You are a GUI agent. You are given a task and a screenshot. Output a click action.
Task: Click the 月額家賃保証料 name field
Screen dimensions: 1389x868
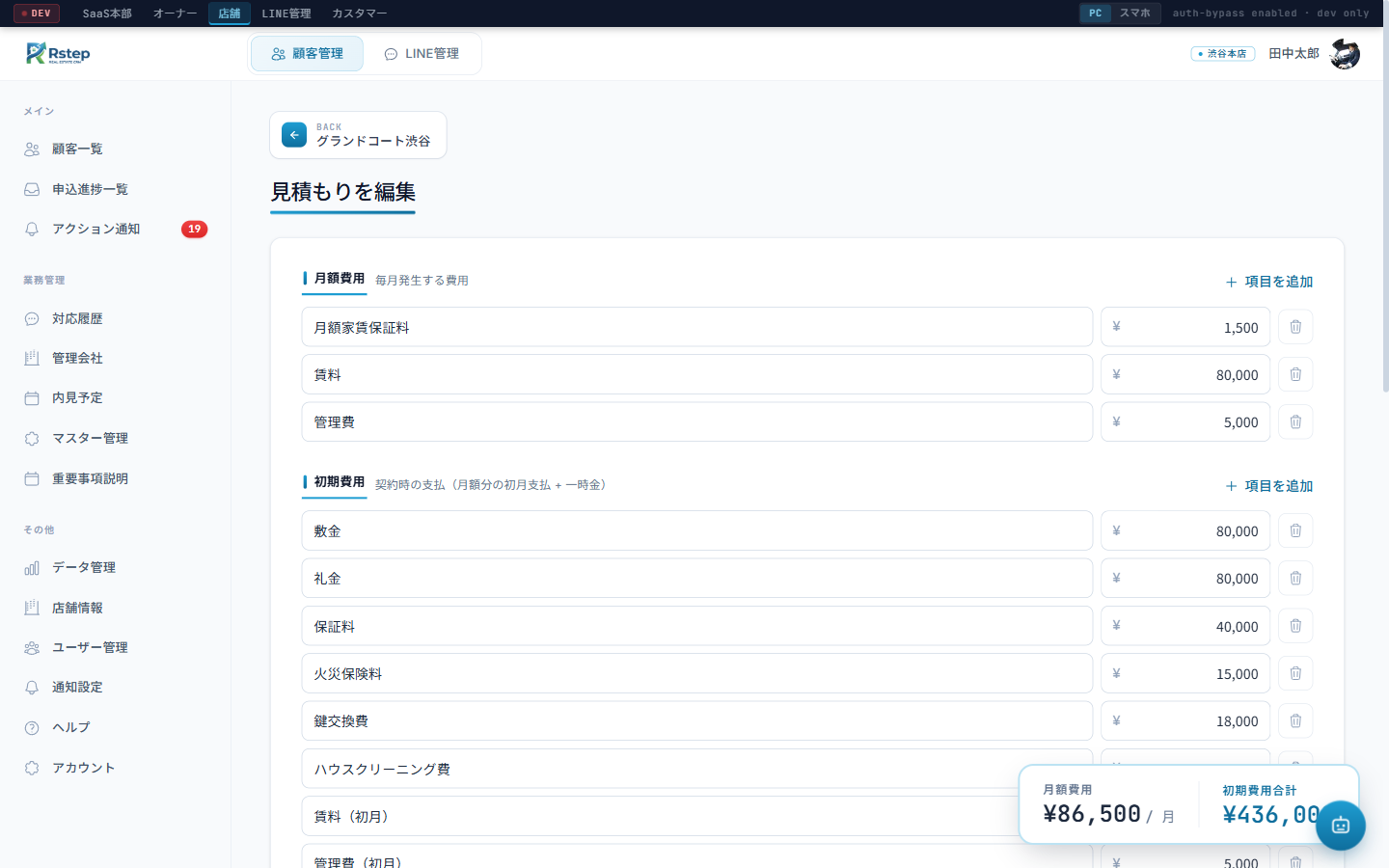point(697,327)
